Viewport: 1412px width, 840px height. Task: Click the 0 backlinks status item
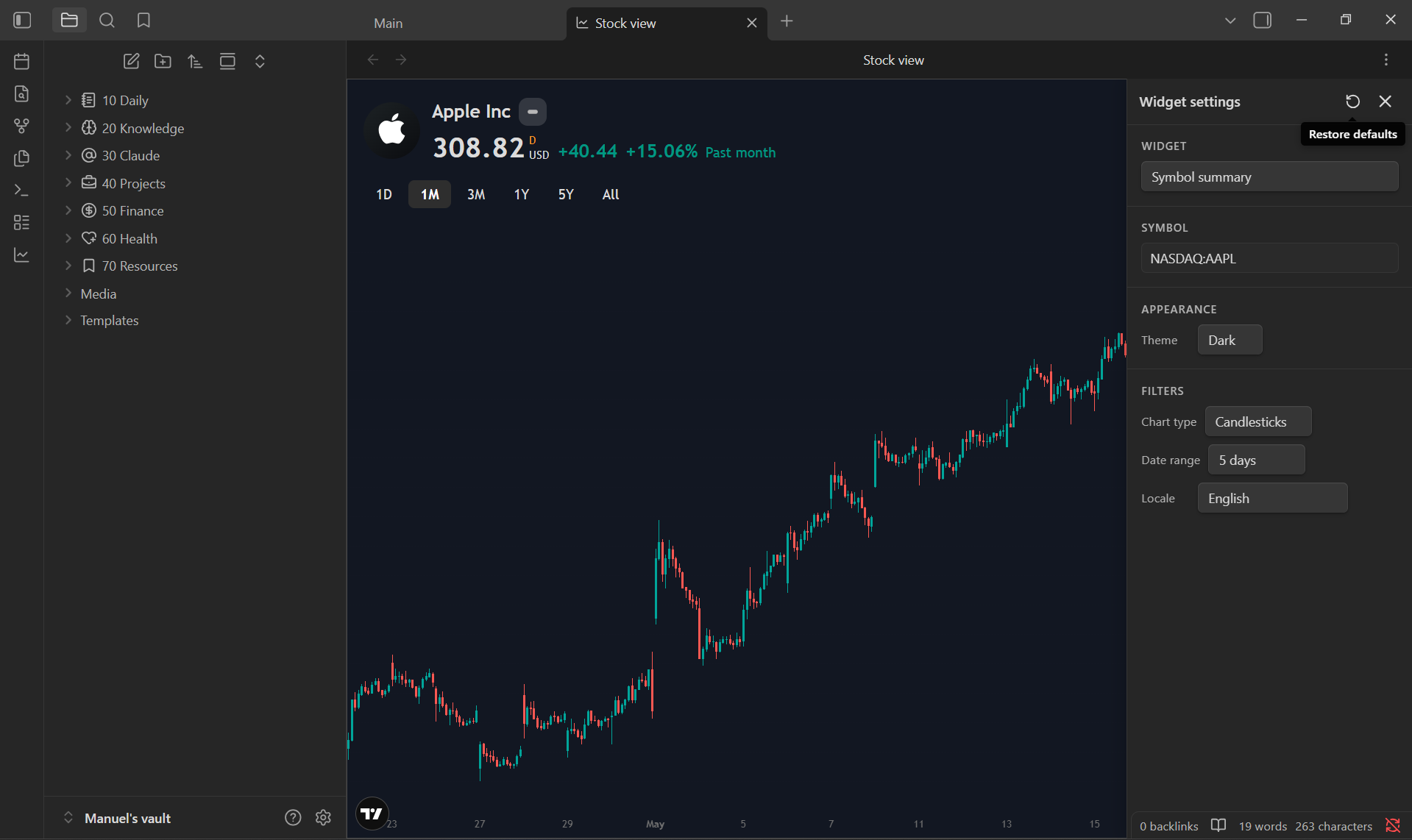1169,826
